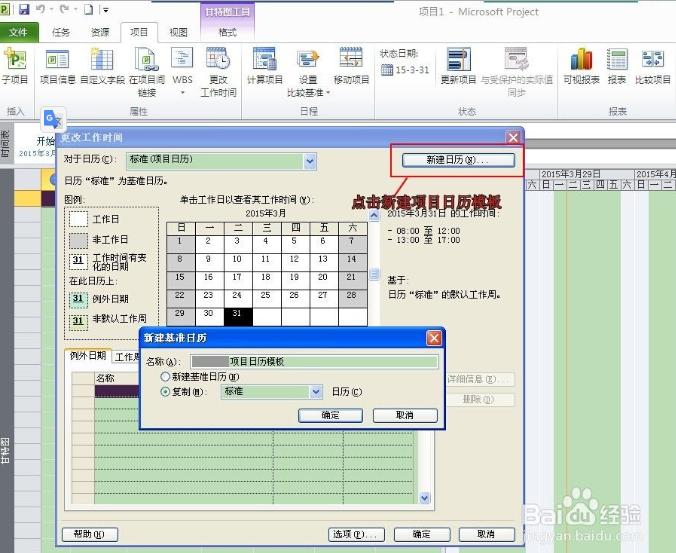Screen dimensions: 676x553
Task: Select day 24 in the March calendar
Action: [238, 296]
